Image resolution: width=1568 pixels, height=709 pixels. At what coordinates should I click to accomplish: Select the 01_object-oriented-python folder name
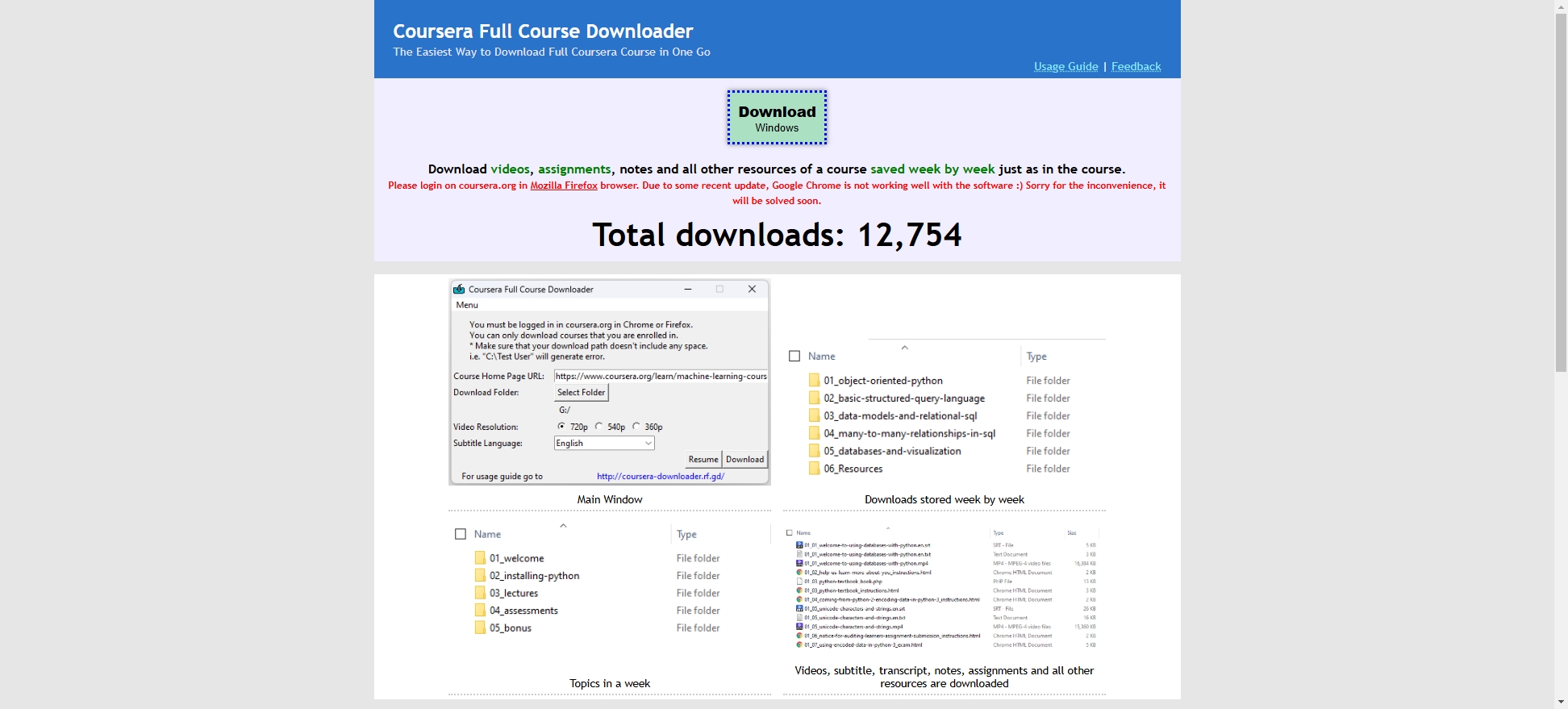coord(883,380)
